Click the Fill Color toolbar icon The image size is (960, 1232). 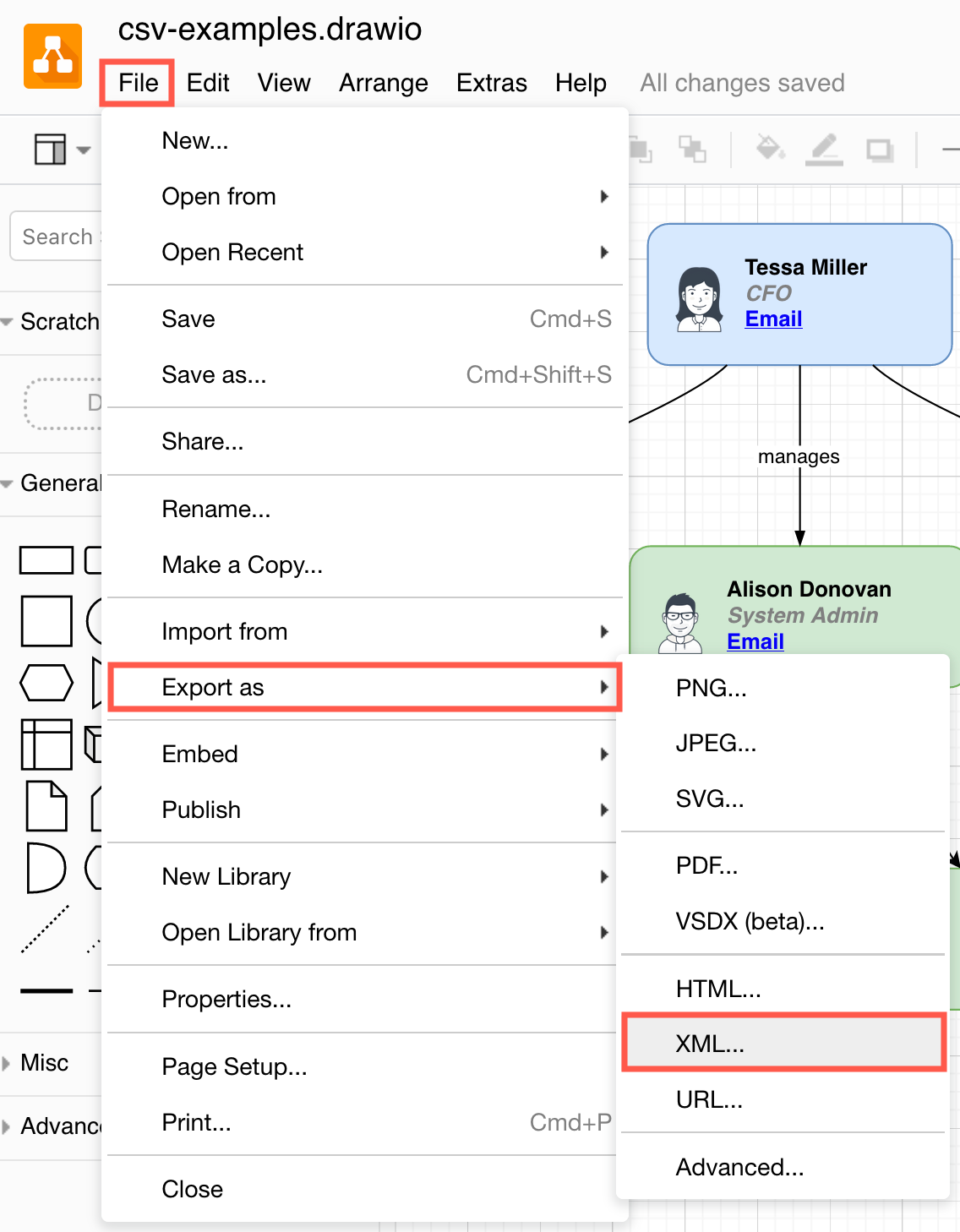(x=770, y=149)
